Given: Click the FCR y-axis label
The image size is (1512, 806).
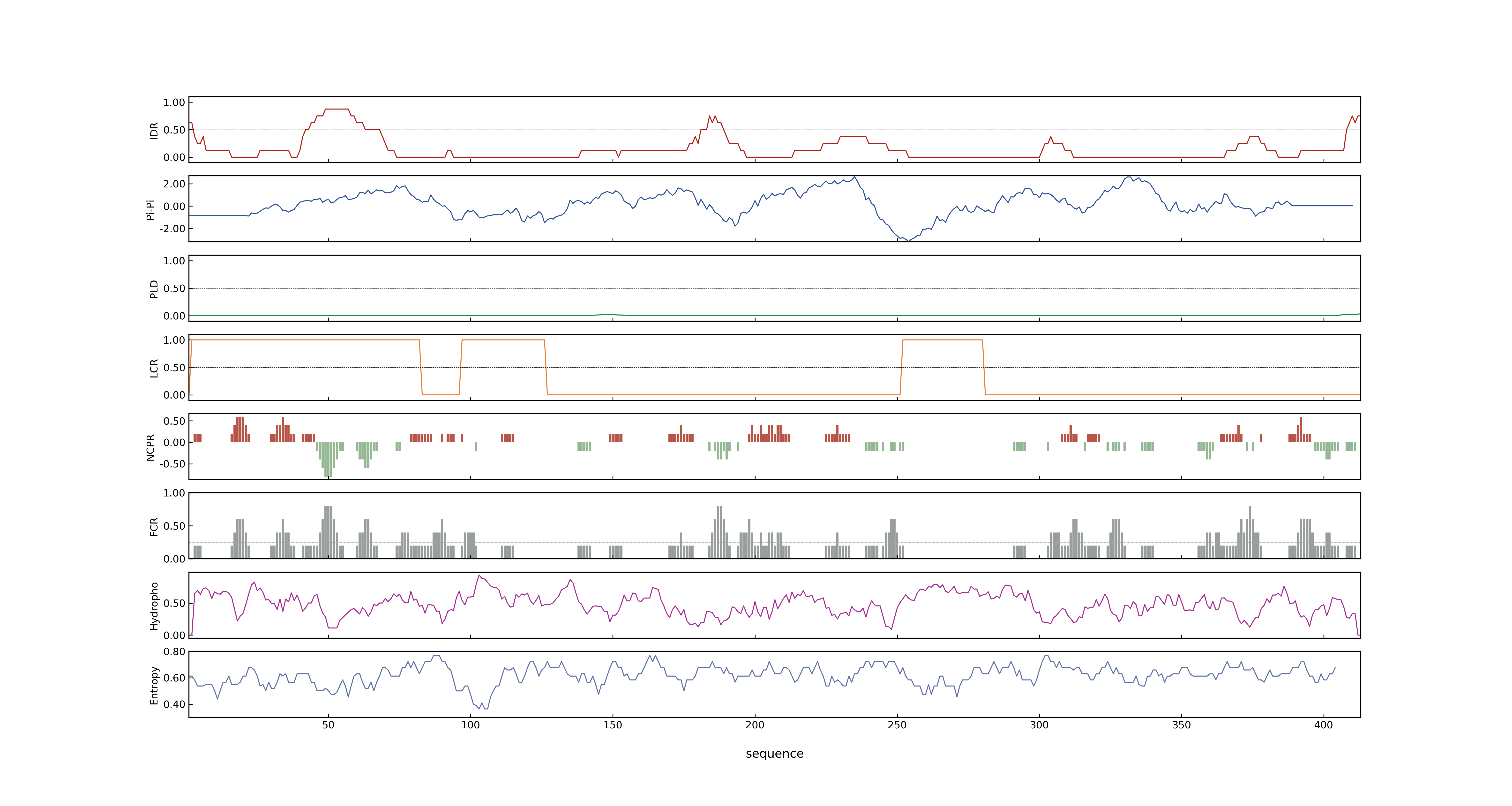Looking at the screenshot, I should (x=154, y=526).
